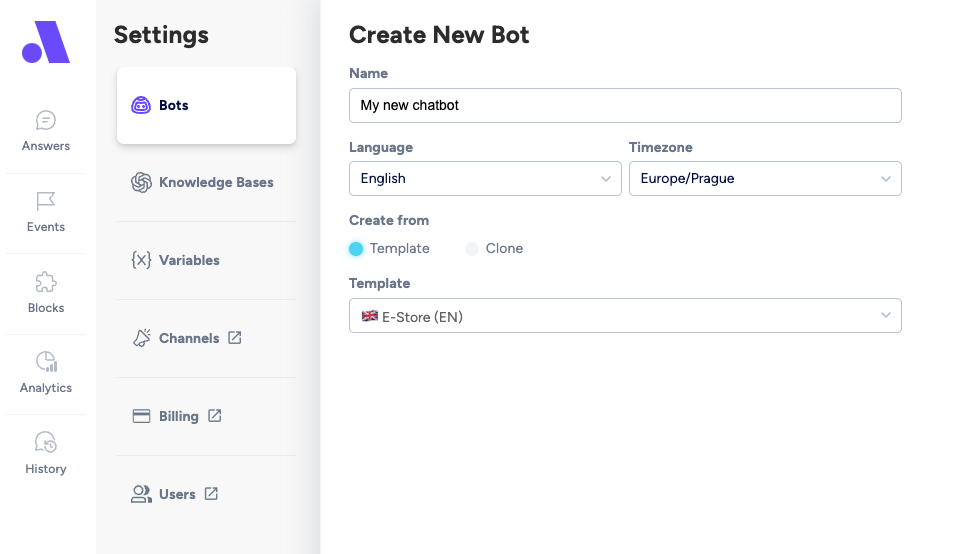Image resolution: width=967 pixels, height=554 pixels.
Task: Click the Bots robot face icon
Action: 141,105
